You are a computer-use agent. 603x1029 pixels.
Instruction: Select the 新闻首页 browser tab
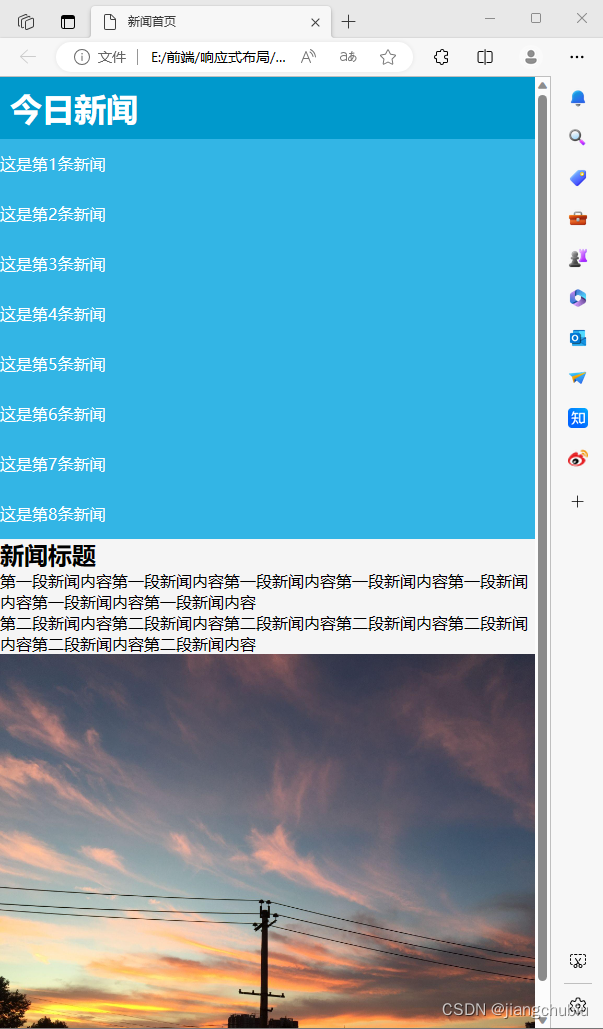211,22
